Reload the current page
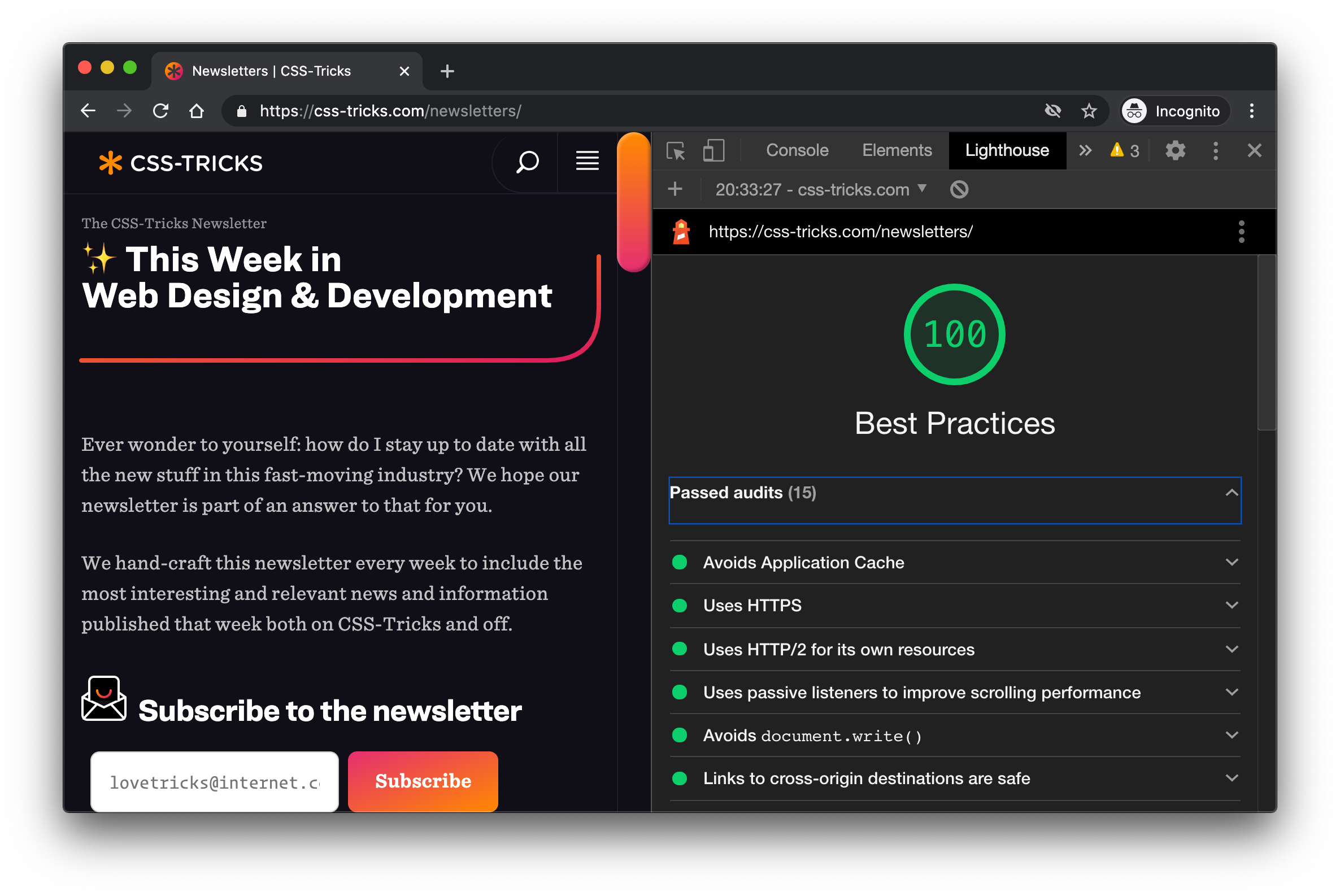The width and height of the screenshot is (1340, 896). (160, 111)
